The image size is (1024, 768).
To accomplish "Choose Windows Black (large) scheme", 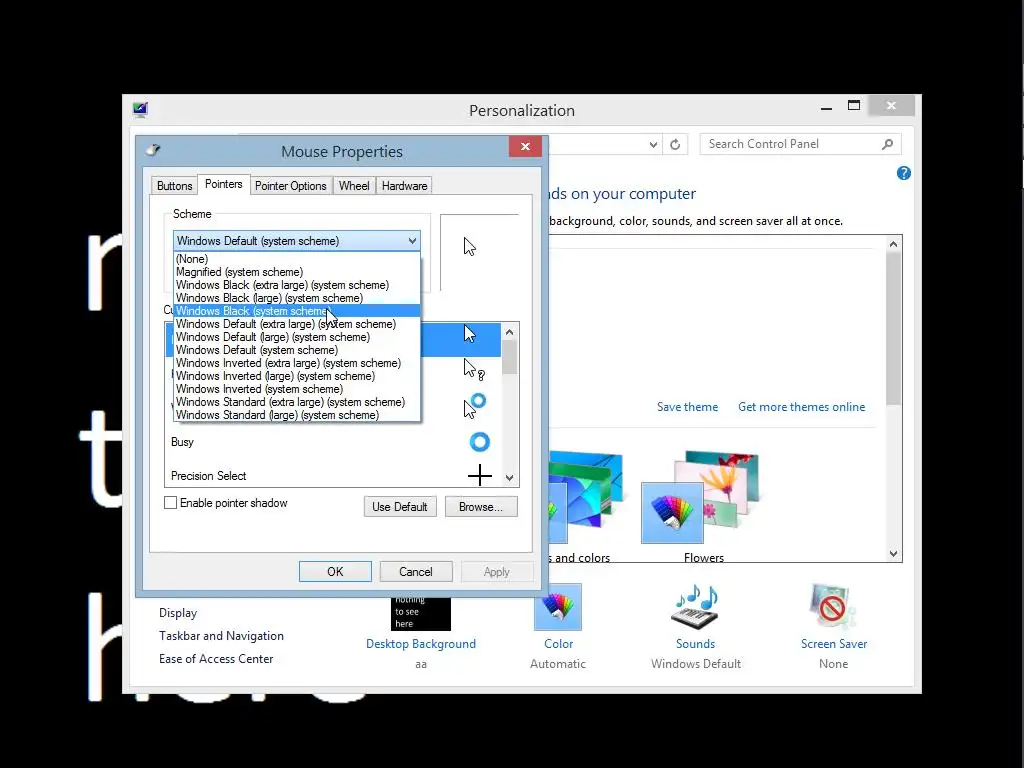I will pyautogui.click(x=297, y=298).
